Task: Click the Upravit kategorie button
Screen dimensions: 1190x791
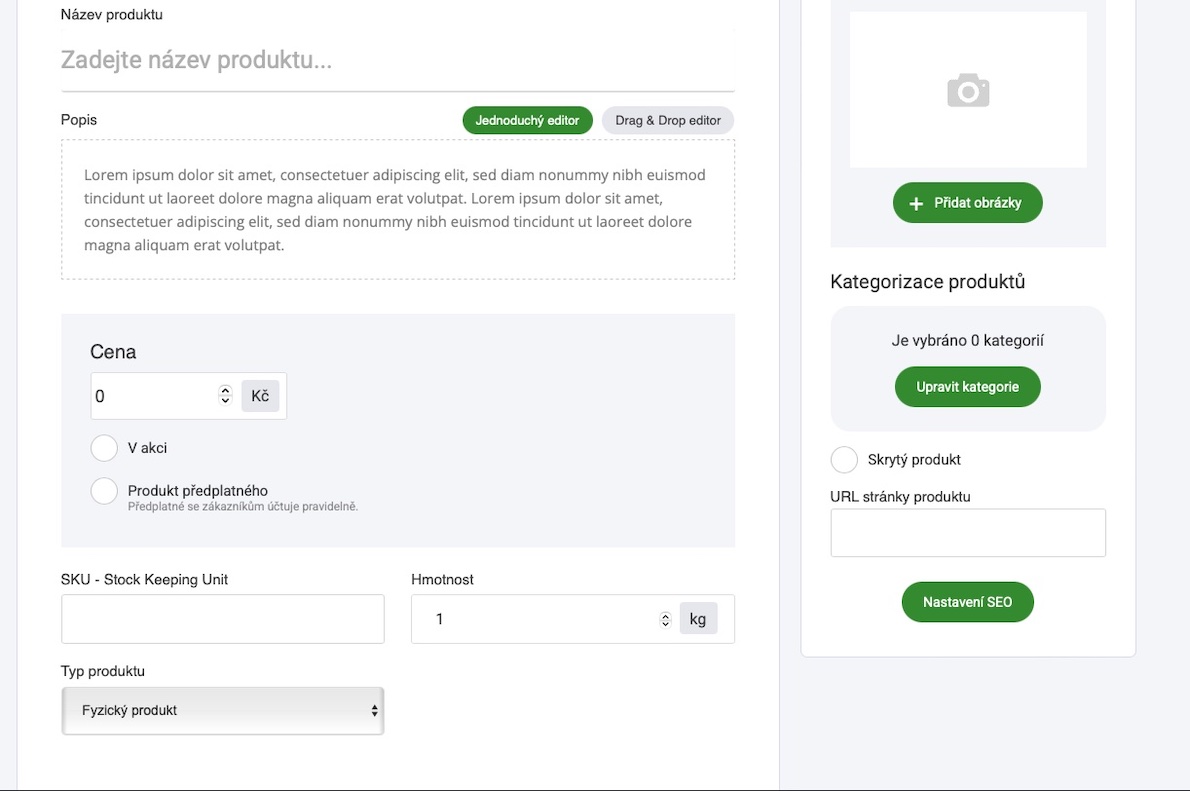Action: tap(967, 387)
